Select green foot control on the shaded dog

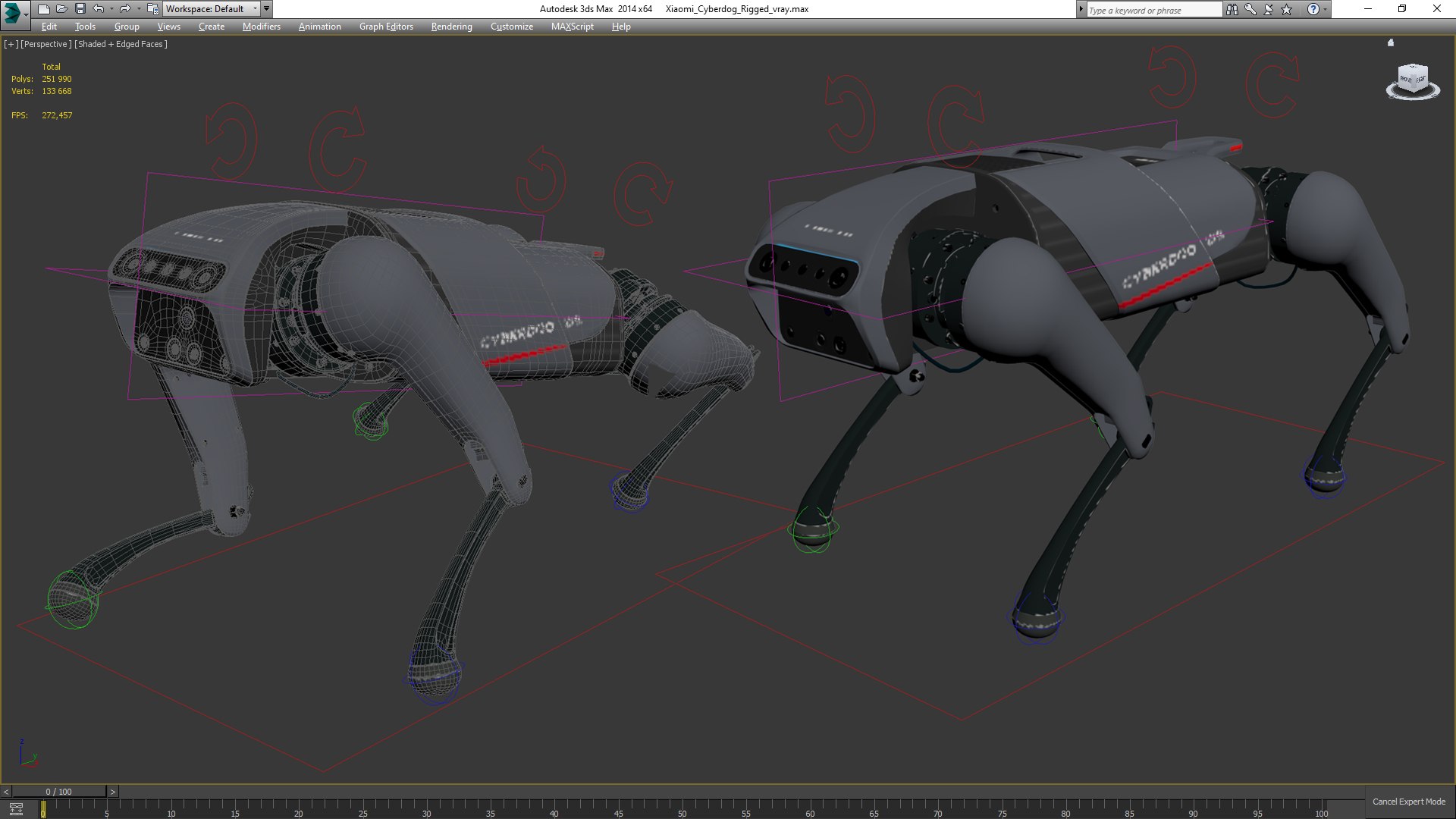tap(813, 529)
